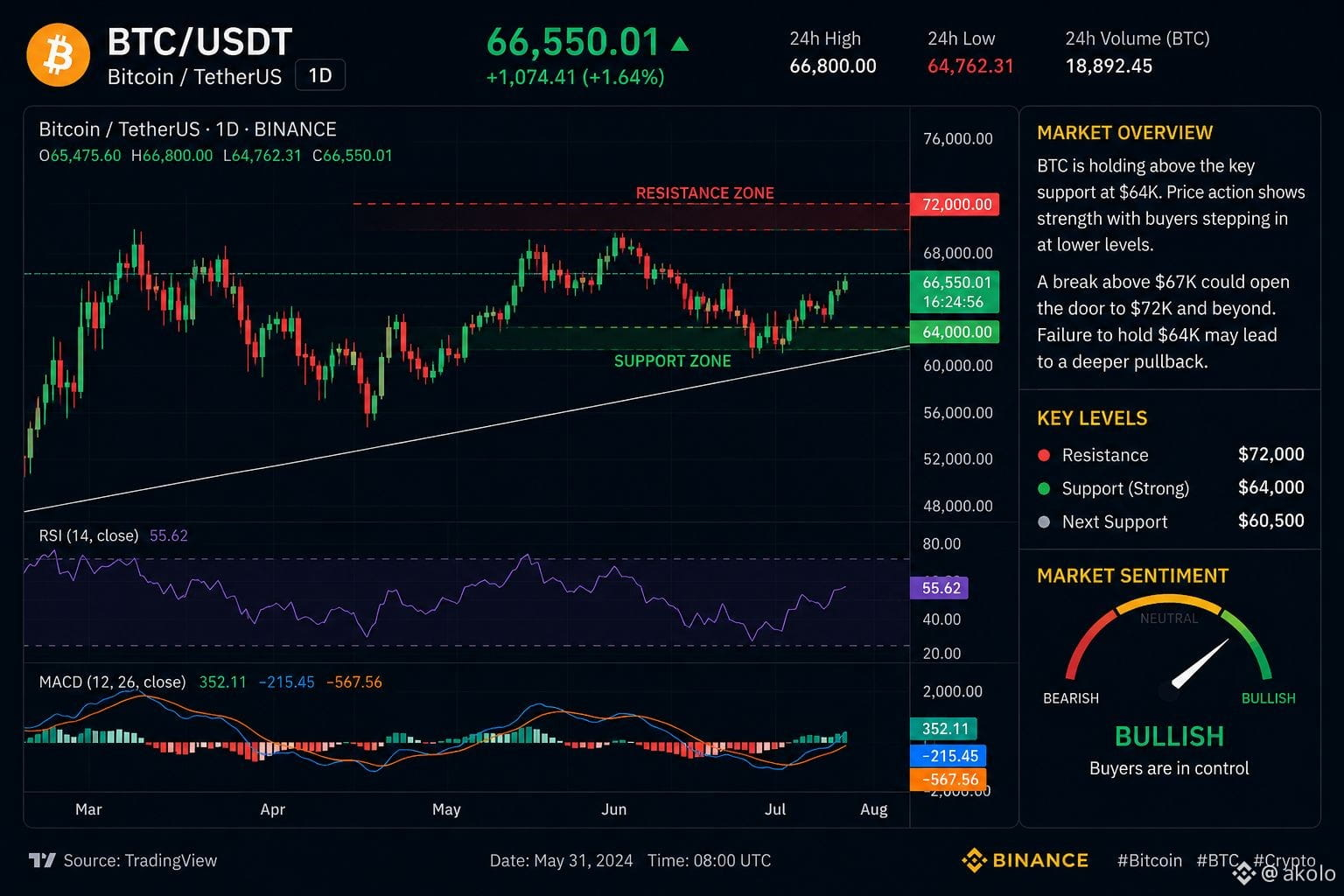Click the green 64,000.00 price tag
Screen dimensions: 1344x896
(954, 332)
